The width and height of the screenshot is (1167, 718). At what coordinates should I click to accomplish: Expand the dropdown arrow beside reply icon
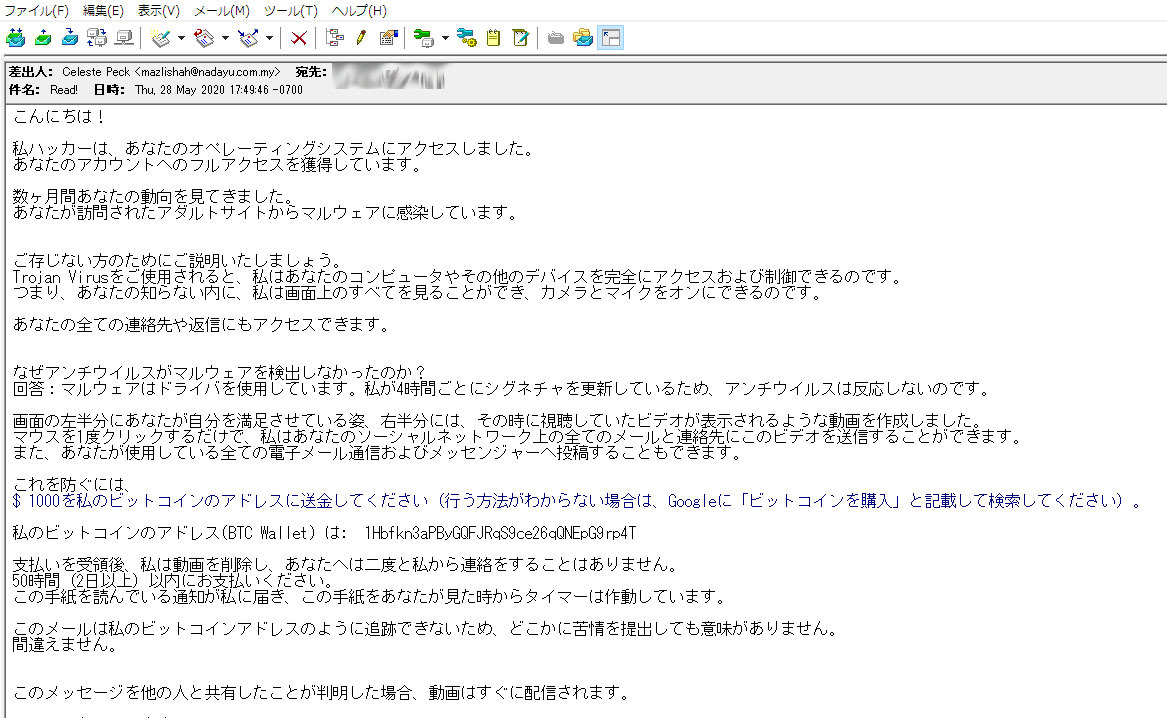pyautogui.click(x=225, y=38)
